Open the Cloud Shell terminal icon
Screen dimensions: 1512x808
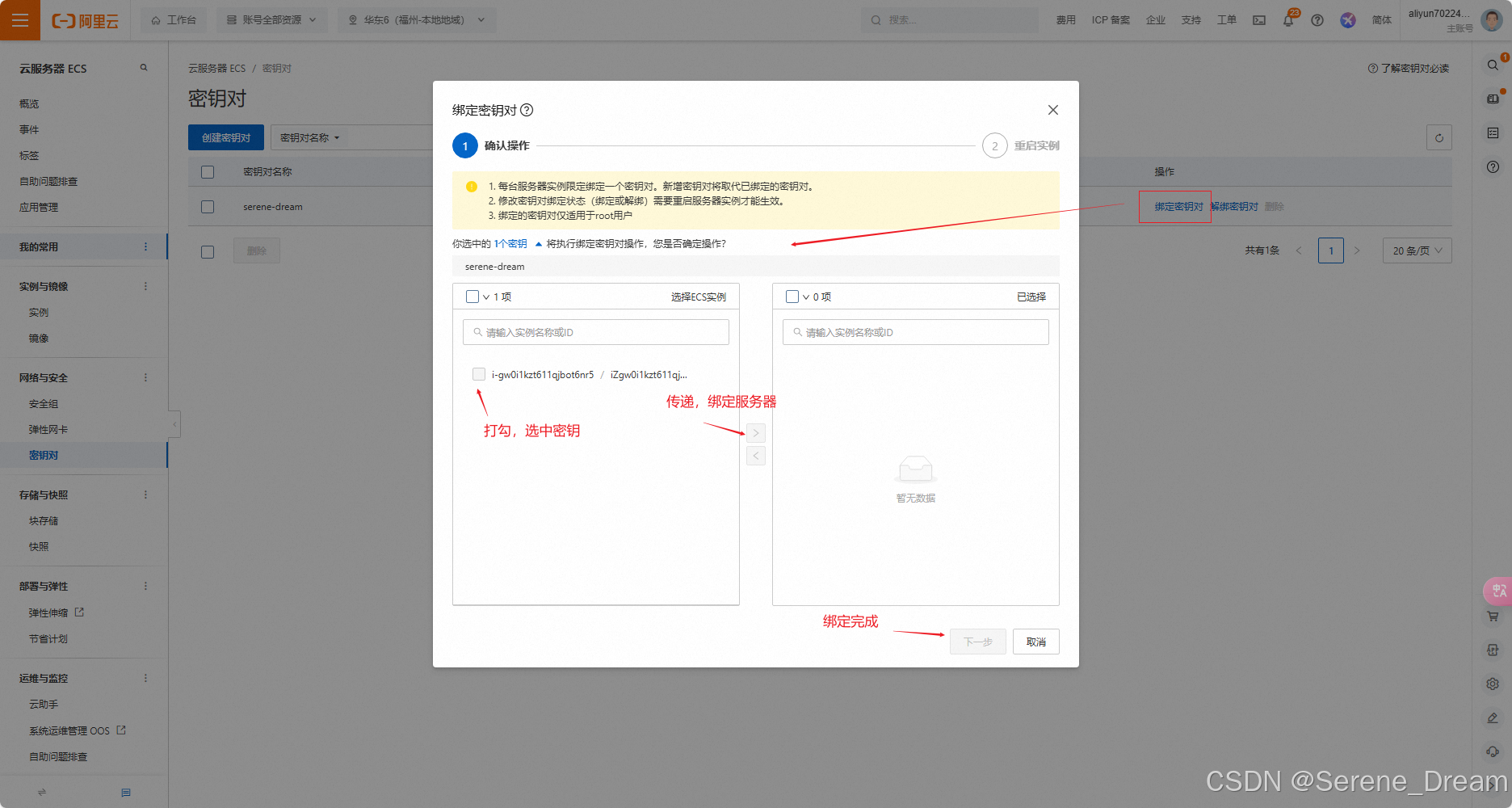(x=1259, y=20)
